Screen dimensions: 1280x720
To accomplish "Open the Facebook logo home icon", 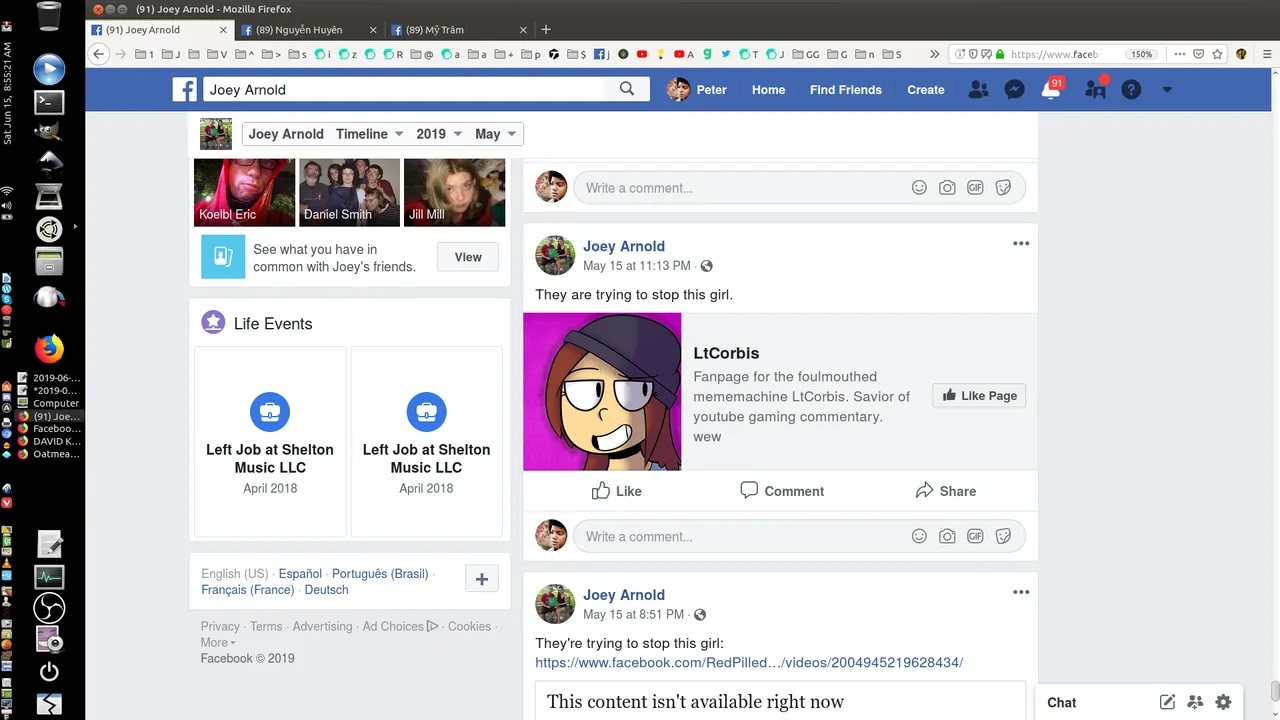I will tap(184, 90).
